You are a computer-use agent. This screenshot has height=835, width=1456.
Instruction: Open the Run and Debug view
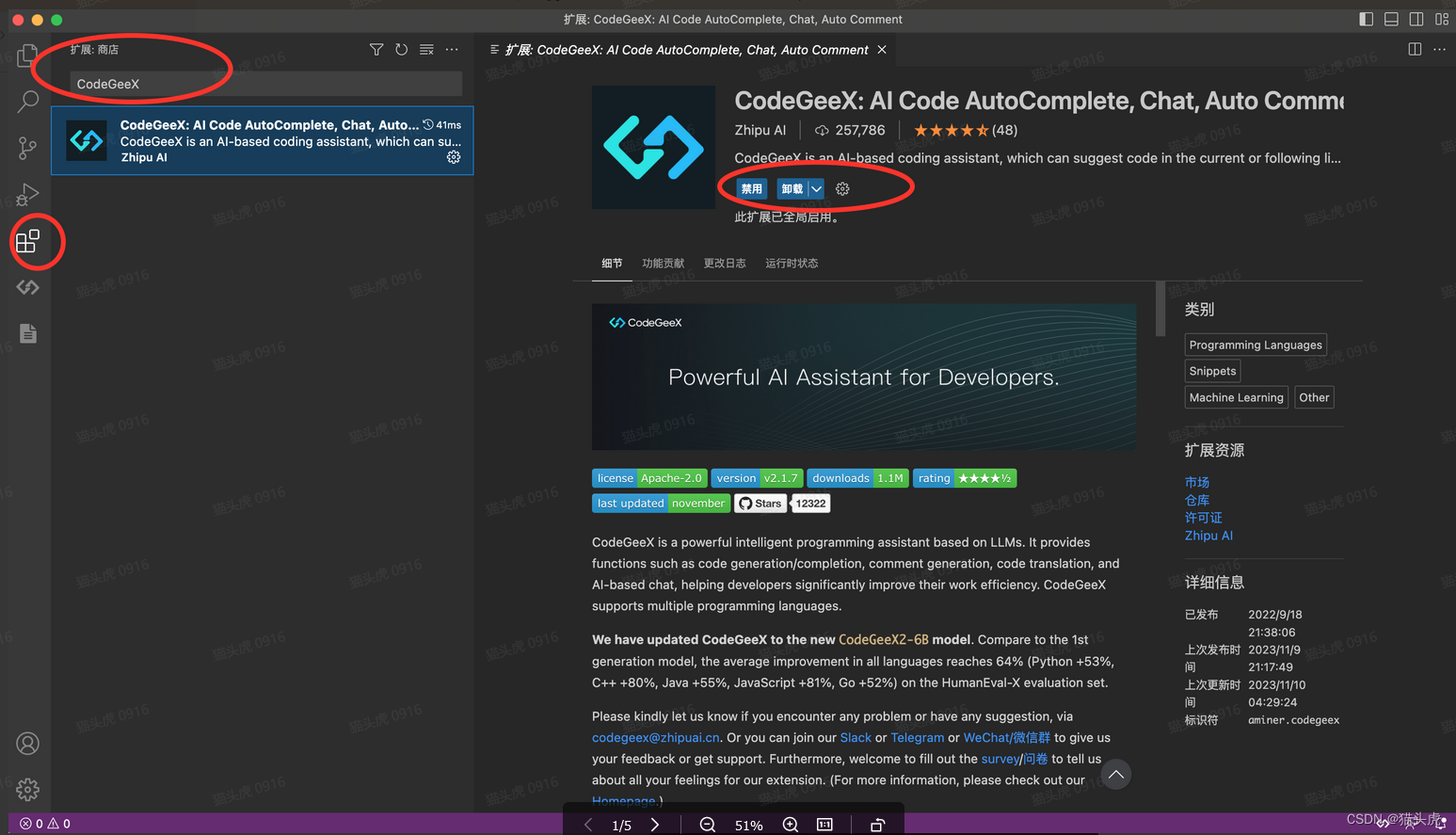click(27, 194)
